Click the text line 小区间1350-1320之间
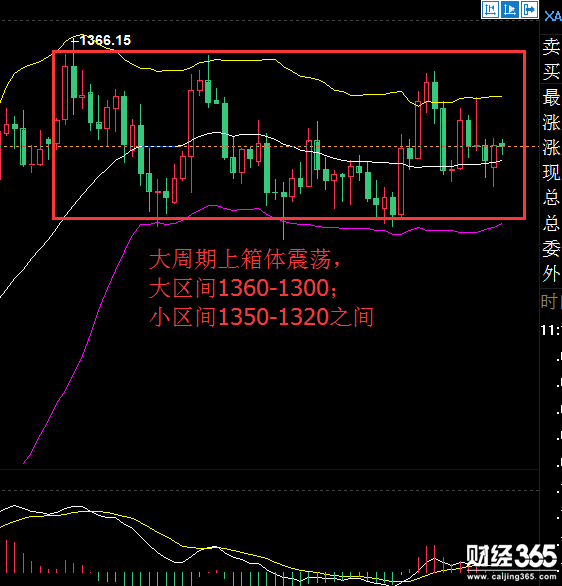The width and height of the screenshot is (562, 586). [x=261, y=317]
